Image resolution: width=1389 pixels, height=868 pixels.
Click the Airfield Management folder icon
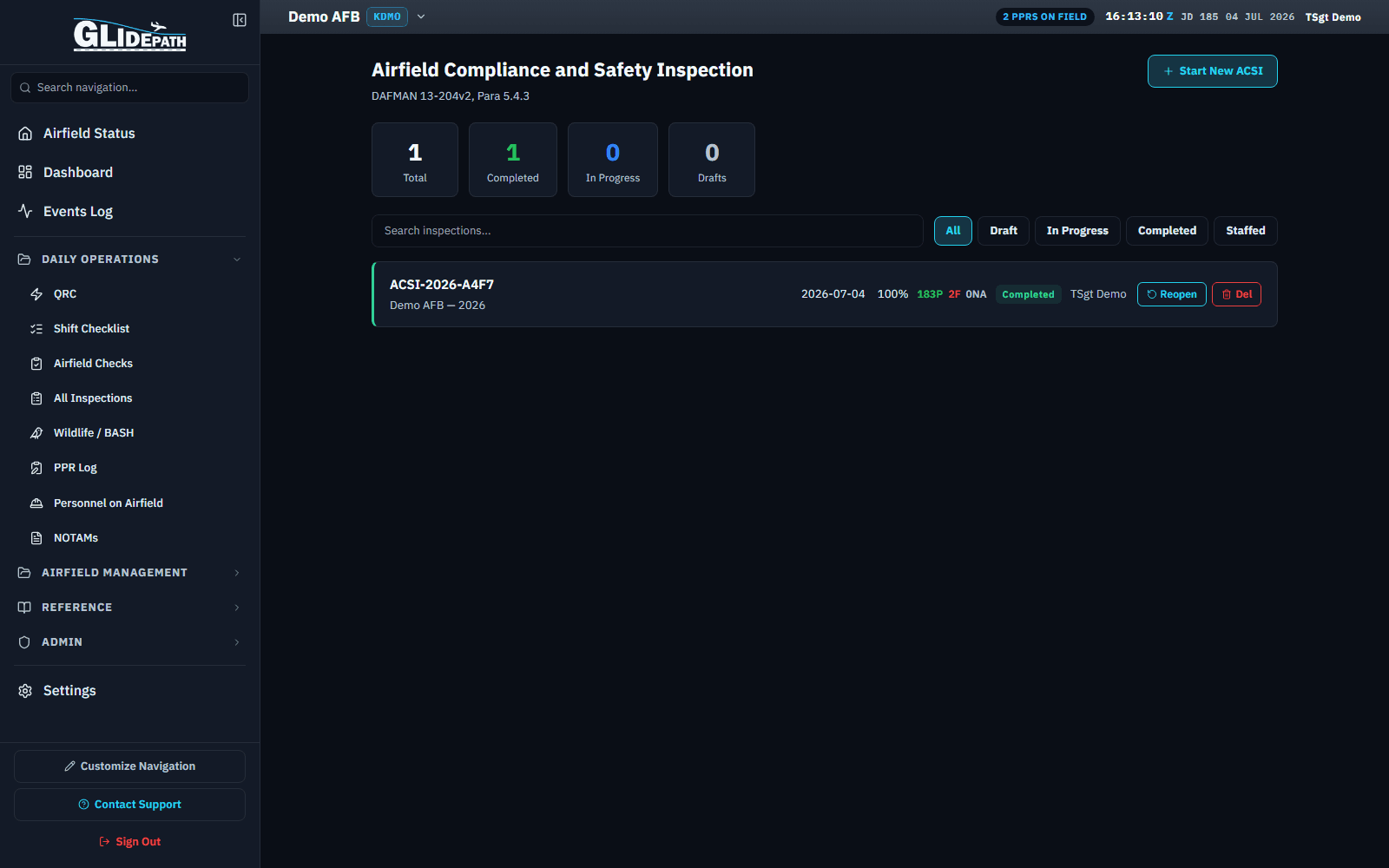24,573
